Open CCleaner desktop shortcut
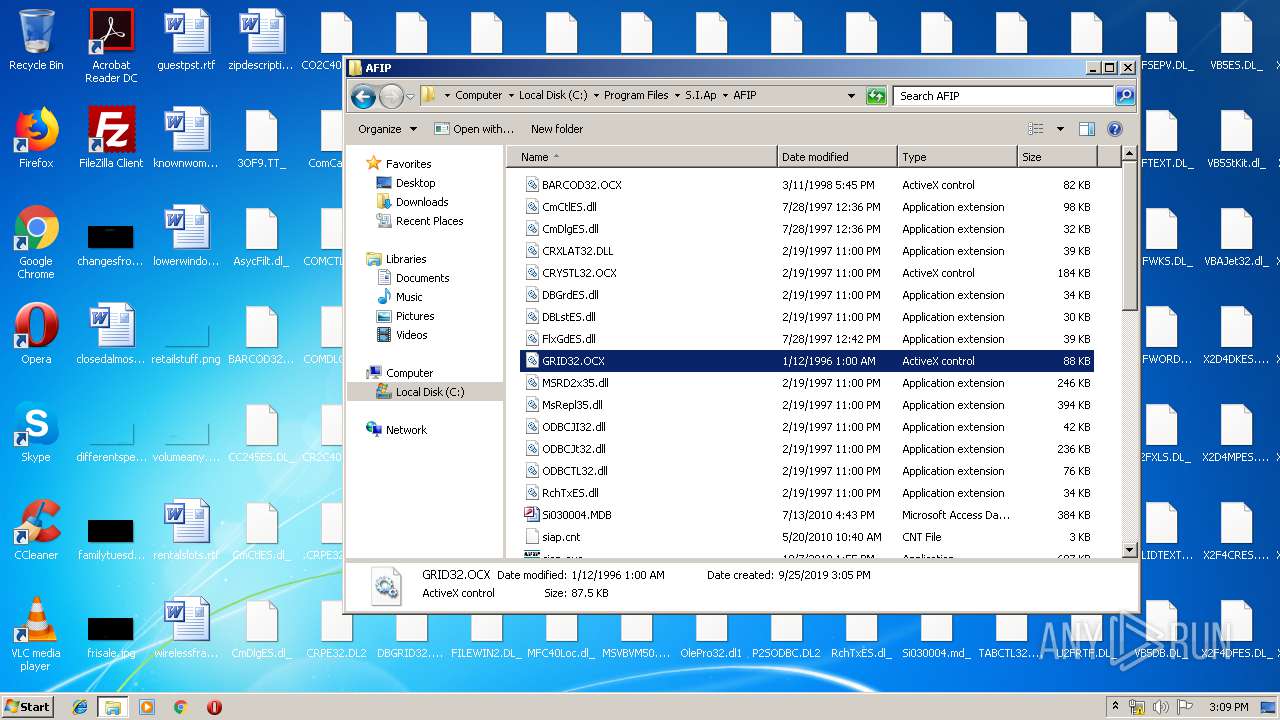Screen dimensions: 1280x720 (x=36, y=530)
